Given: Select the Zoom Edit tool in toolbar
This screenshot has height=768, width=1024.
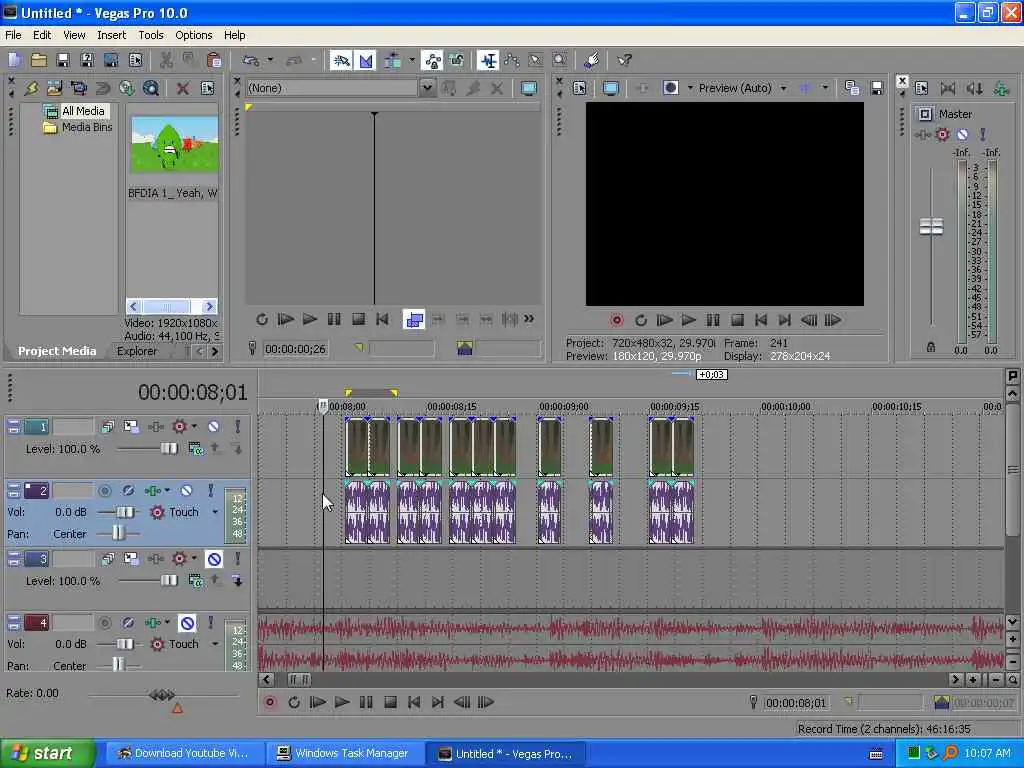Looking at the screenshot, I should (x=560, y=61).
